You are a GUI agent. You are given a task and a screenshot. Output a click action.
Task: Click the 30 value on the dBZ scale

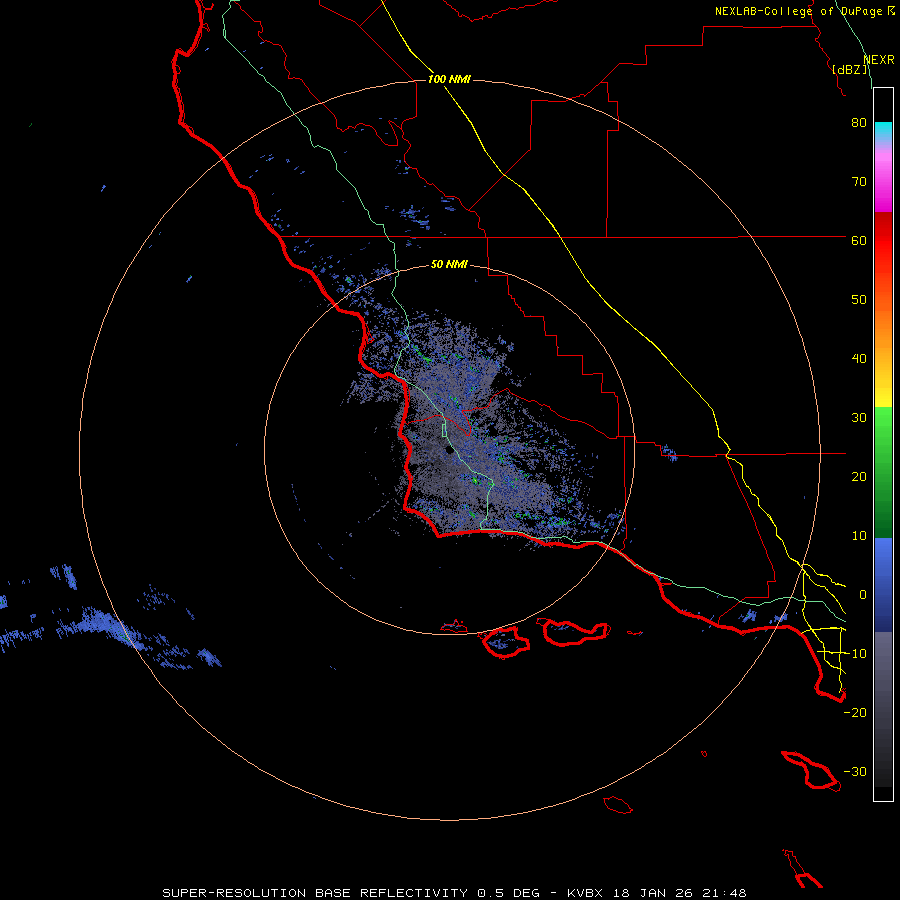tap(859, 417)
